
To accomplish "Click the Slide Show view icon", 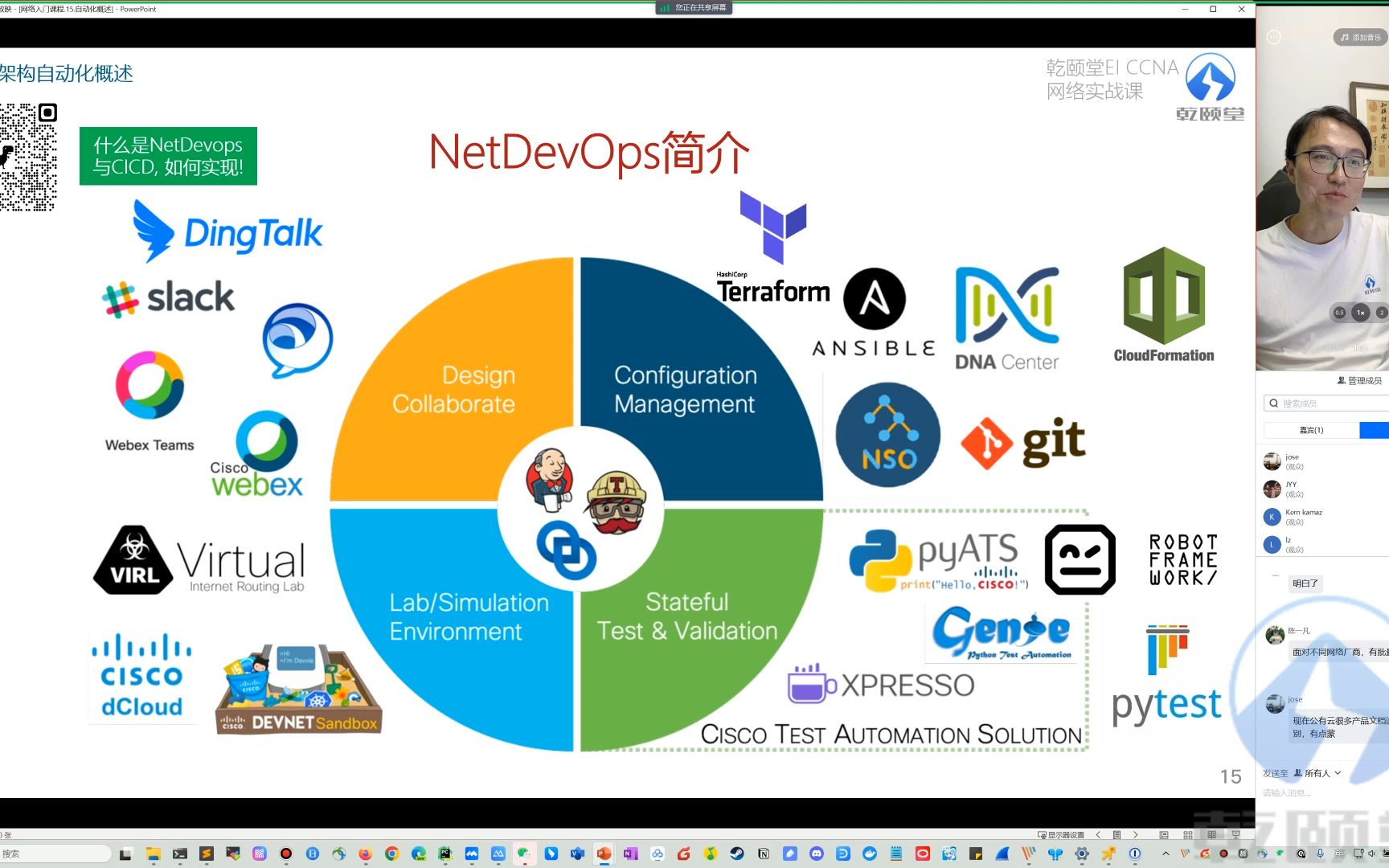I will pyautogui.click(x=1236, y=834).
